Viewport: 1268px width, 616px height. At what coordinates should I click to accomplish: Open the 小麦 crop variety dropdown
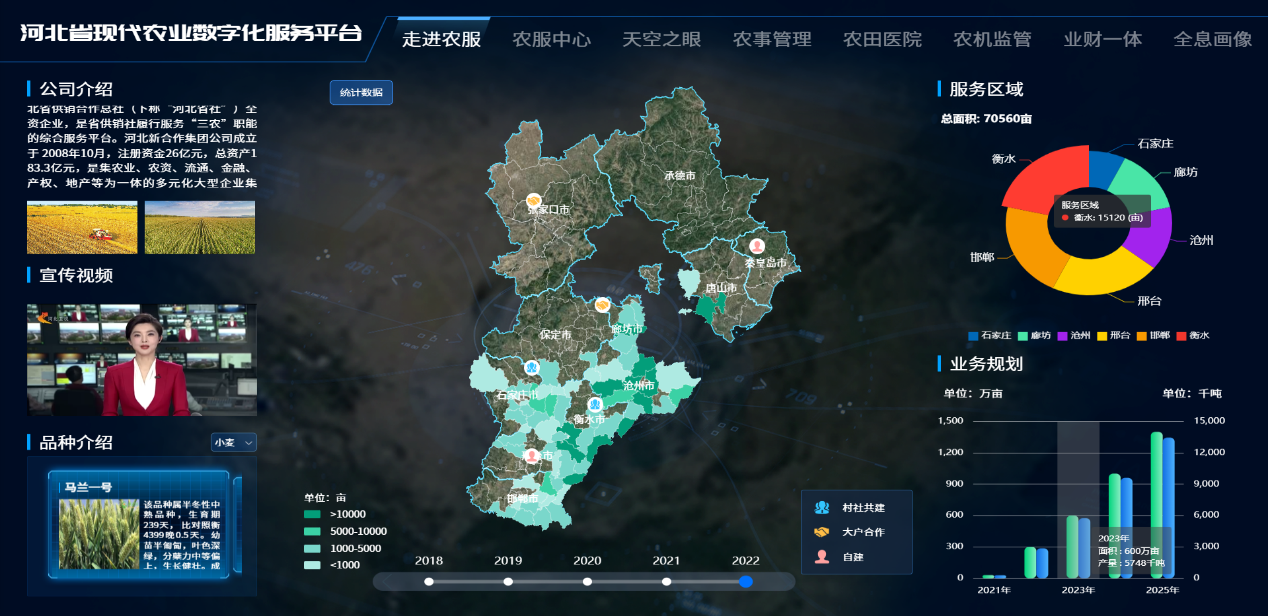coord(234,442)
